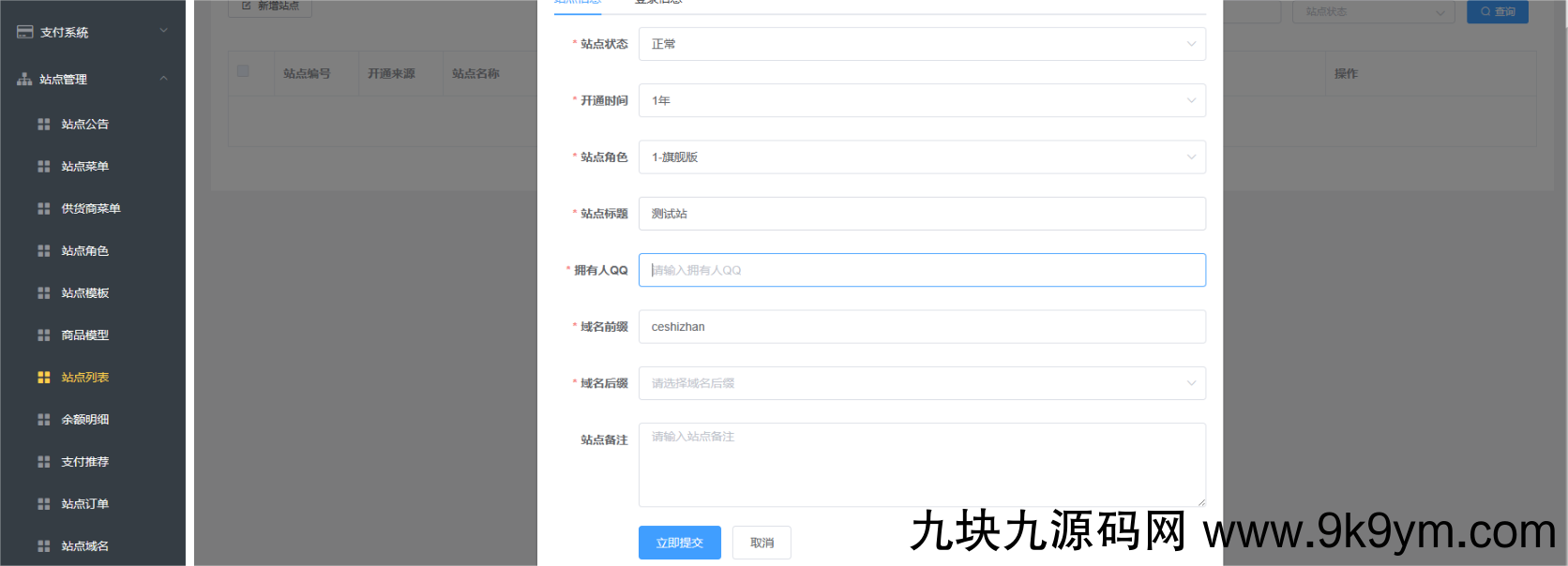This screenshot has height=566, width=1568.
Task: Collapse the 站点管理 sidebar section chevron
Action: coord(164,79)
